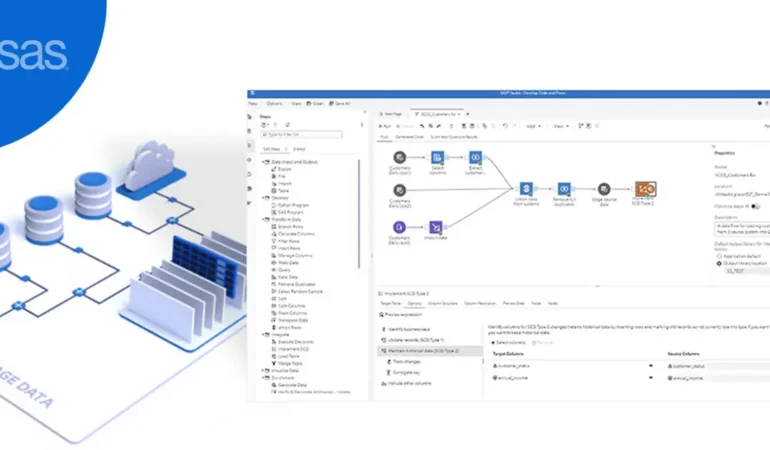770x450 pixels.
Task: Select Maintain historical data (SCD Type 2) option
Action: 430,351
